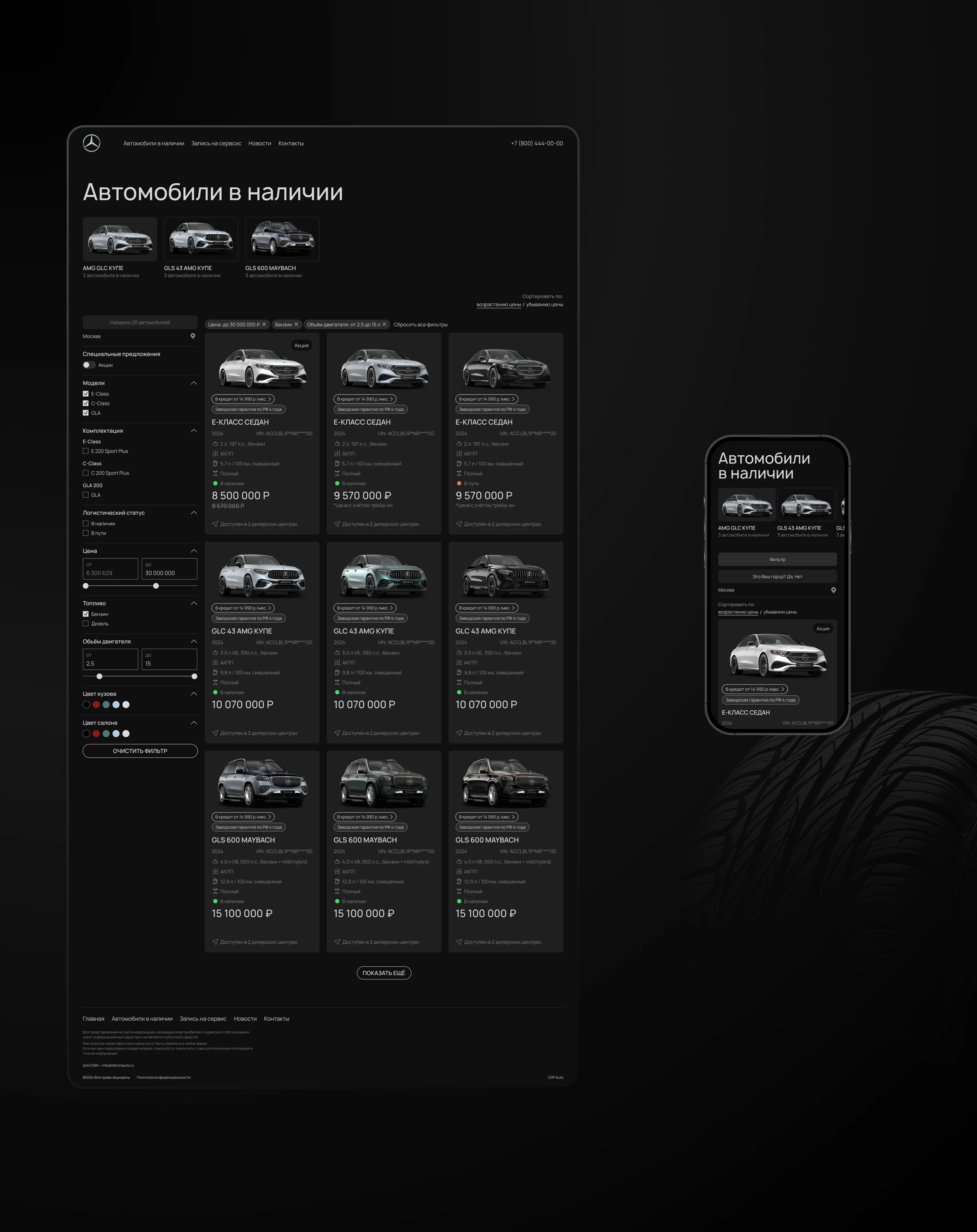977x1232 pixels.
Task: Remove the price filter chip «Цена: до 30 000 000 ₽»
Action: (264, 325)
